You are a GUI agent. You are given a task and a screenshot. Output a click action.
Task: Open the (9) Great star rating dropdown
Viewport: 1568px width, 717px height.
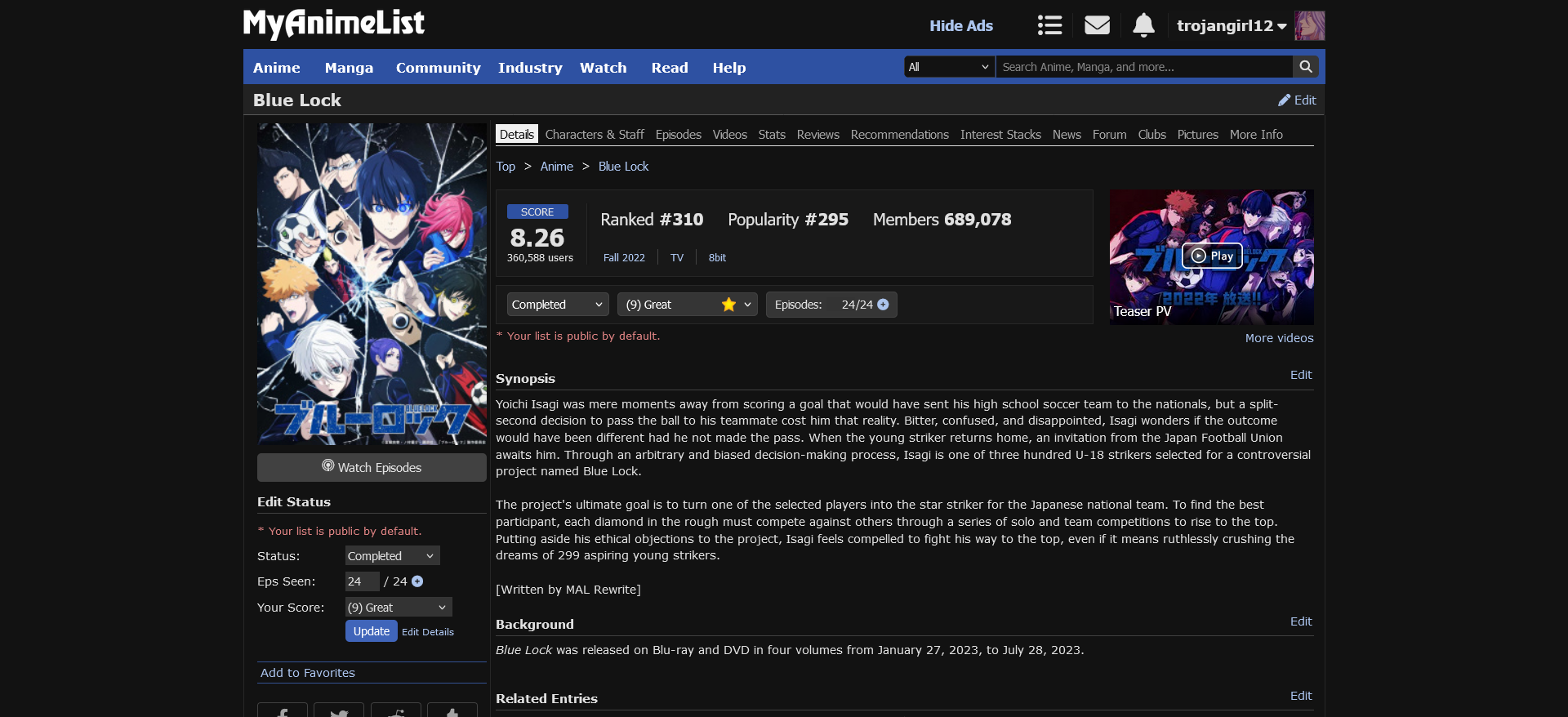pyautogui.click(x=687, y=305)
